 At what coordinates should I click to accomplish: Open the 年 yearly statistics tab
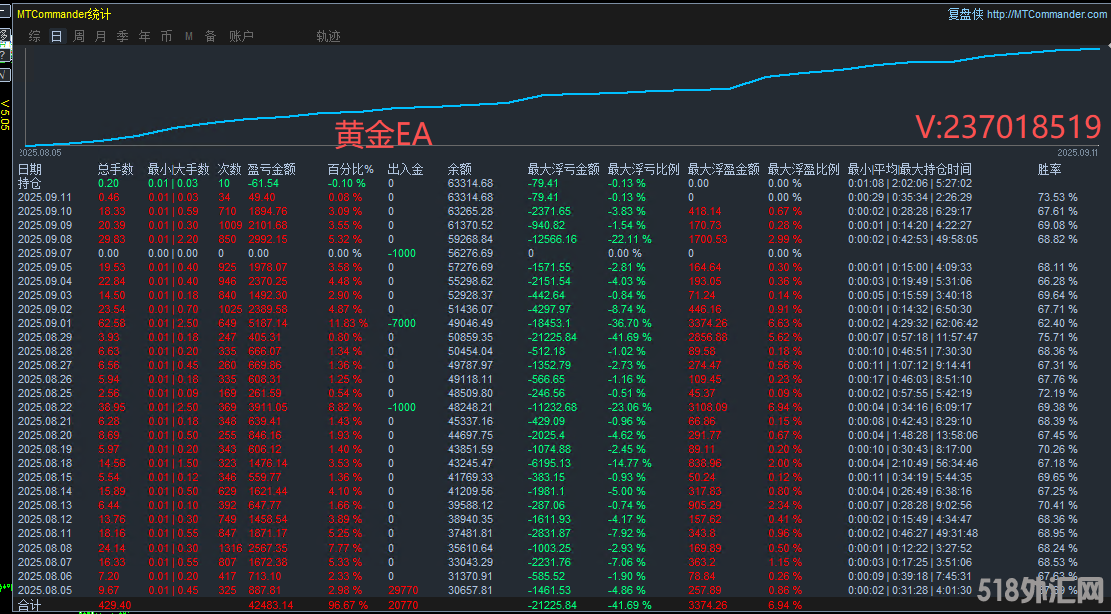(144, 36)
